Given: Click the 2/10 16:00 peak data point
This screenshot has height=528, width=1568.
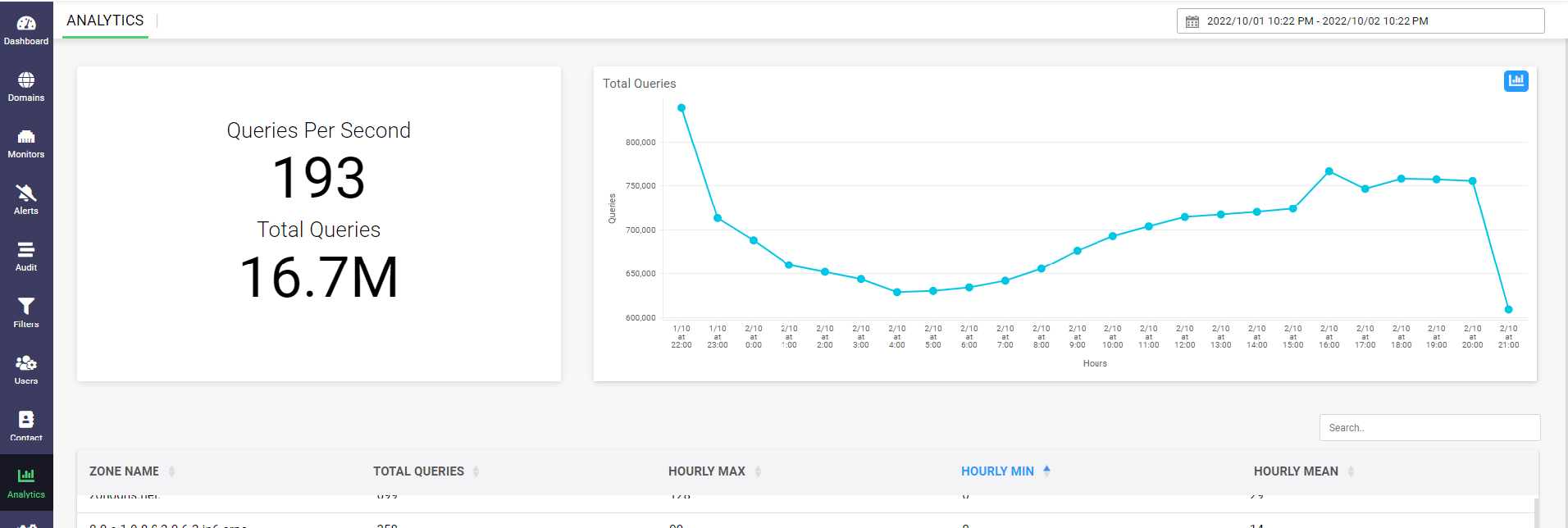Looking at the screenshot, I should (1329, 171).
